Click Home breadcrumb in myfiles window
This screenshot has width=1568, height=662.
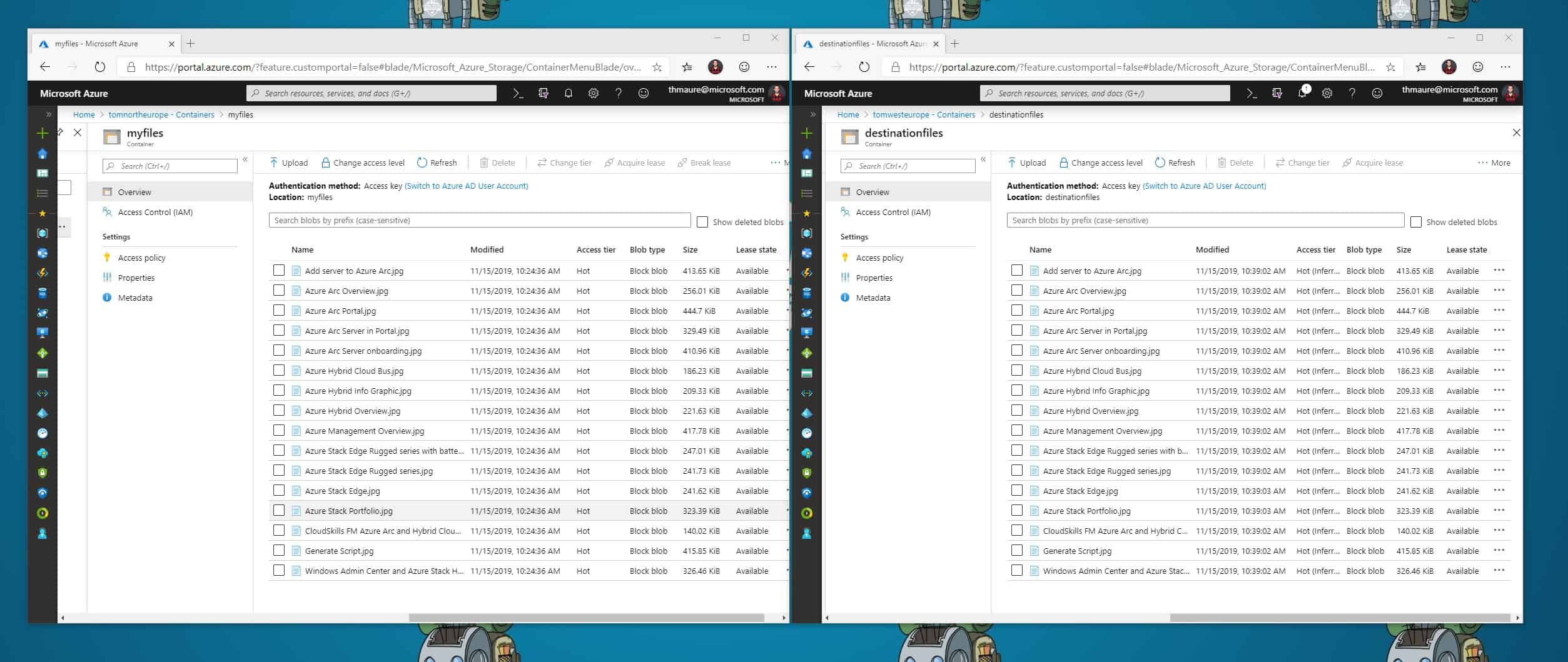(84, 114)
